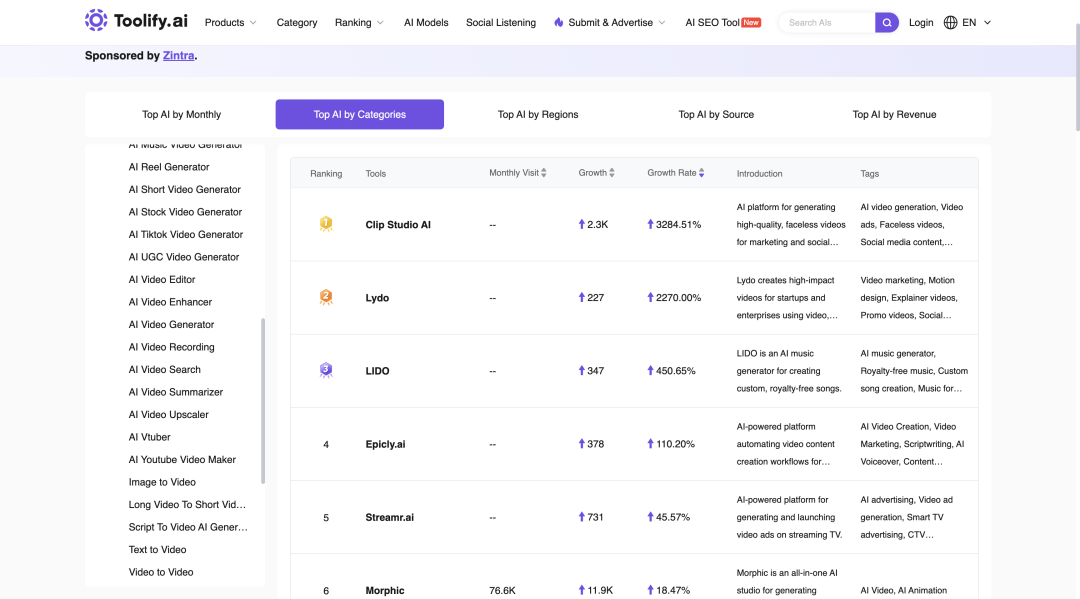Click the orange rank 2 medal

326,297
